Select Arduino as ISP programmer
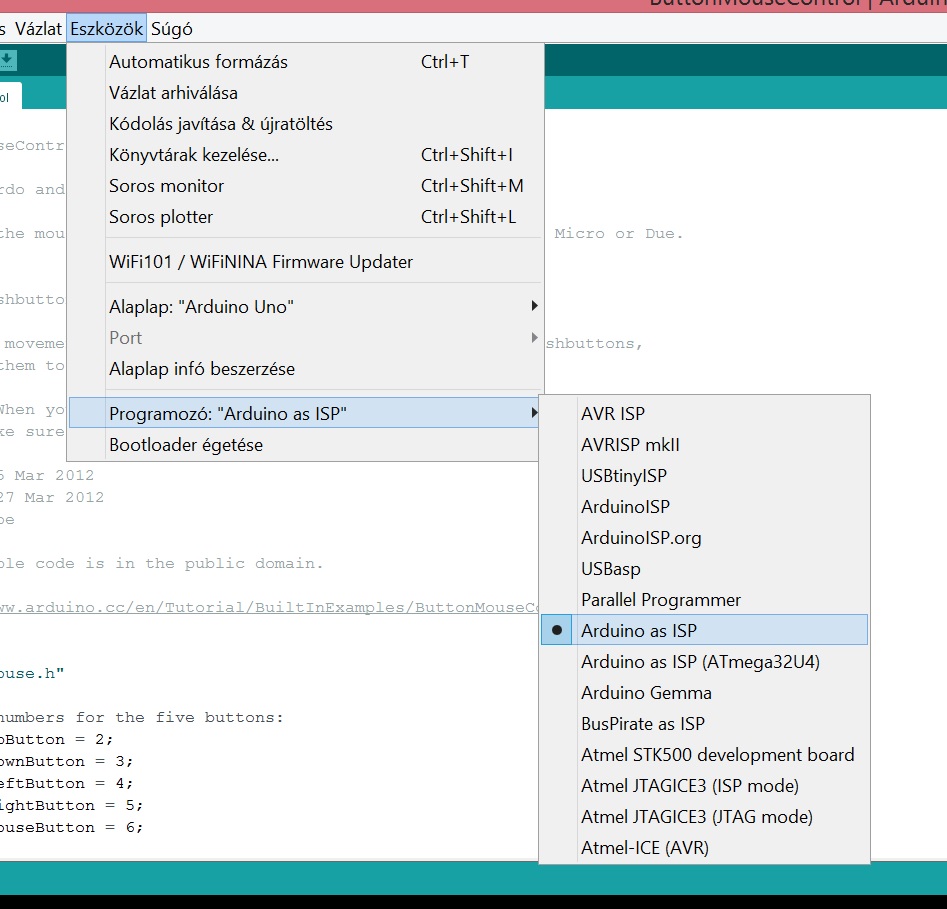The image size is (947, 909). pyautogui.click(x=704, y=630)
